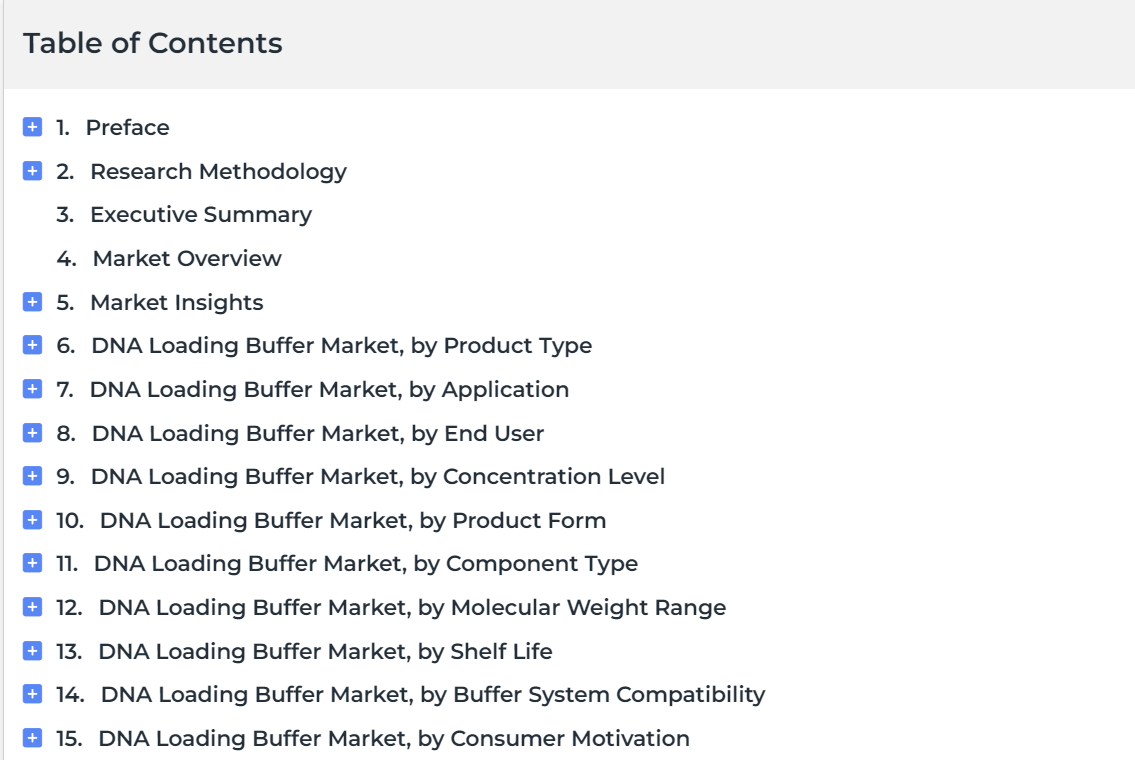Click plus icon next to by Application
This screenshot has height=760, width=1135.
click(33, 389)
